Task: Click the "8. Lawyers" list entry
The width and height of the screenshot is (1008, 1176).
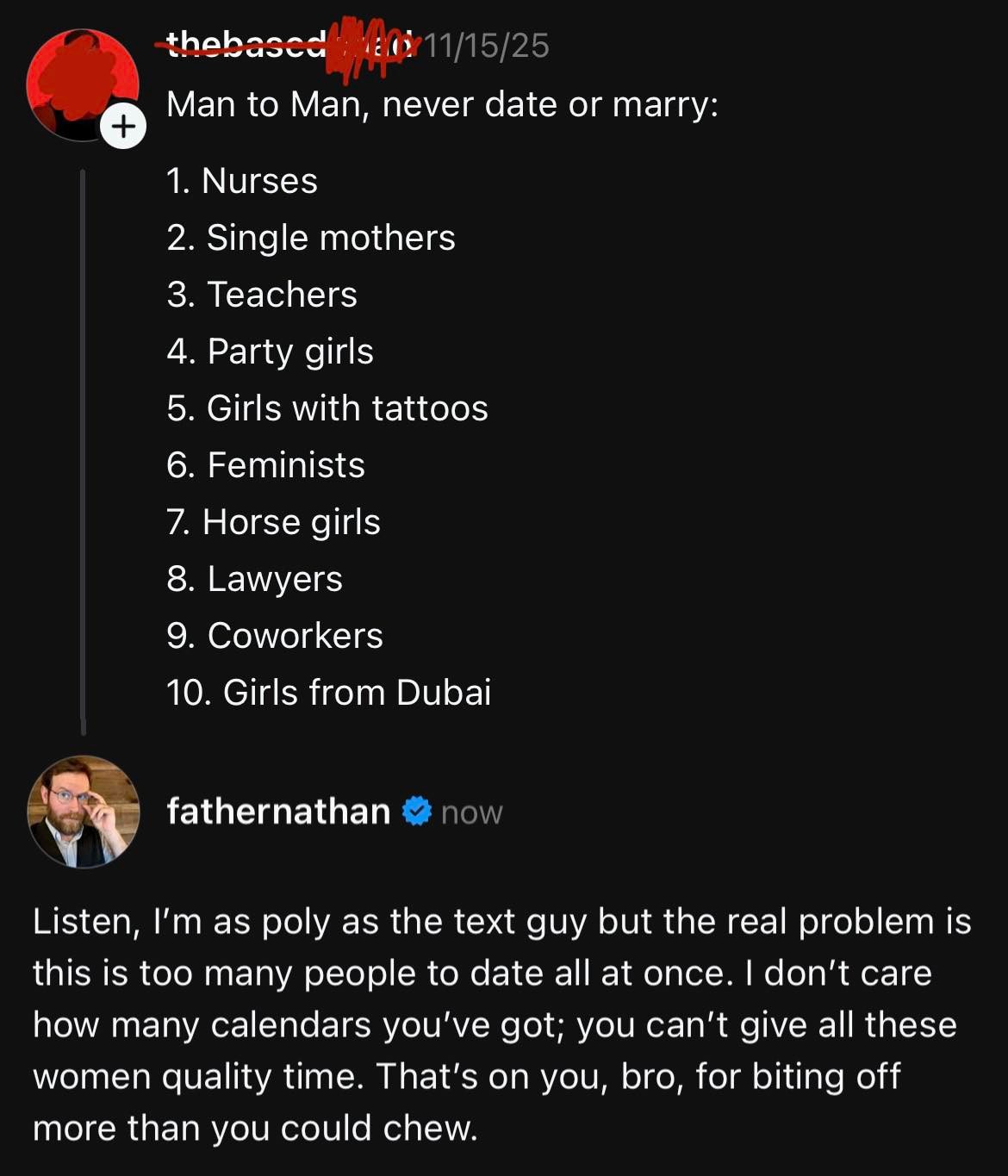Action: (x=254, y=579)
